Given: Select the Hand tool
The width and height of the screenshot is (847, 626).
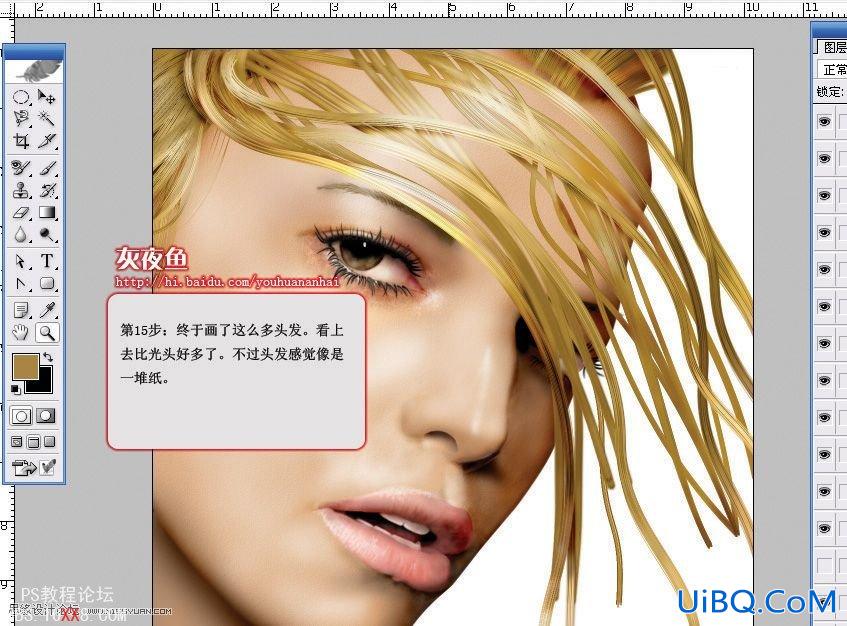Looking at the screenshot, I should point(21,333).
